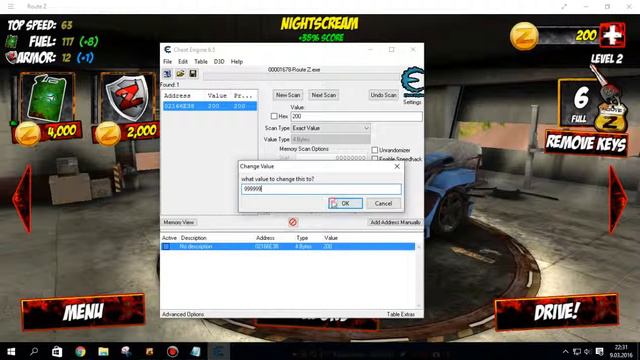Open the D3D menu

[219, 62]
